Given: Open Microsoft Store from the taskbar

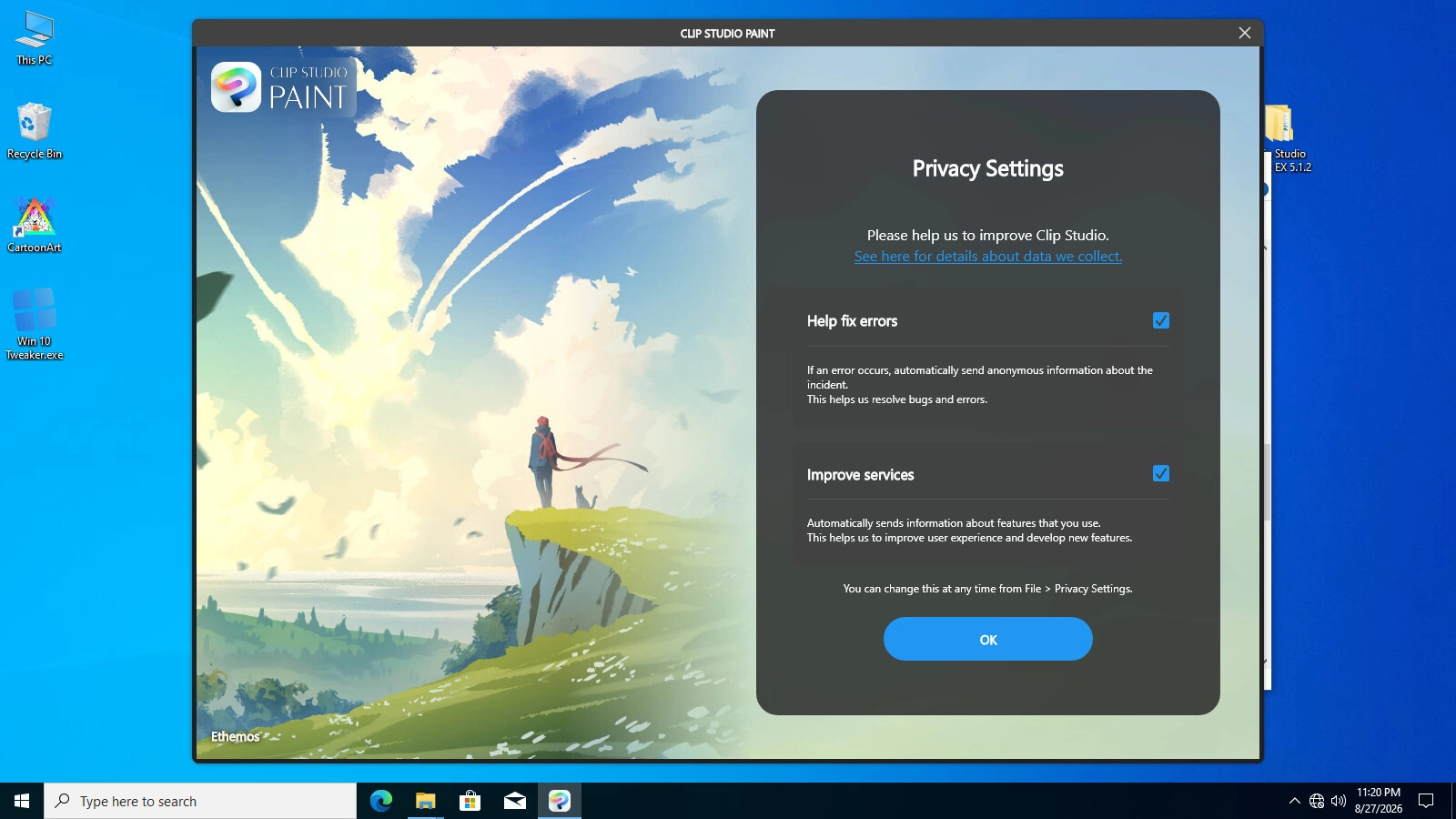Looking at the screenshot, I should (470, 801).
